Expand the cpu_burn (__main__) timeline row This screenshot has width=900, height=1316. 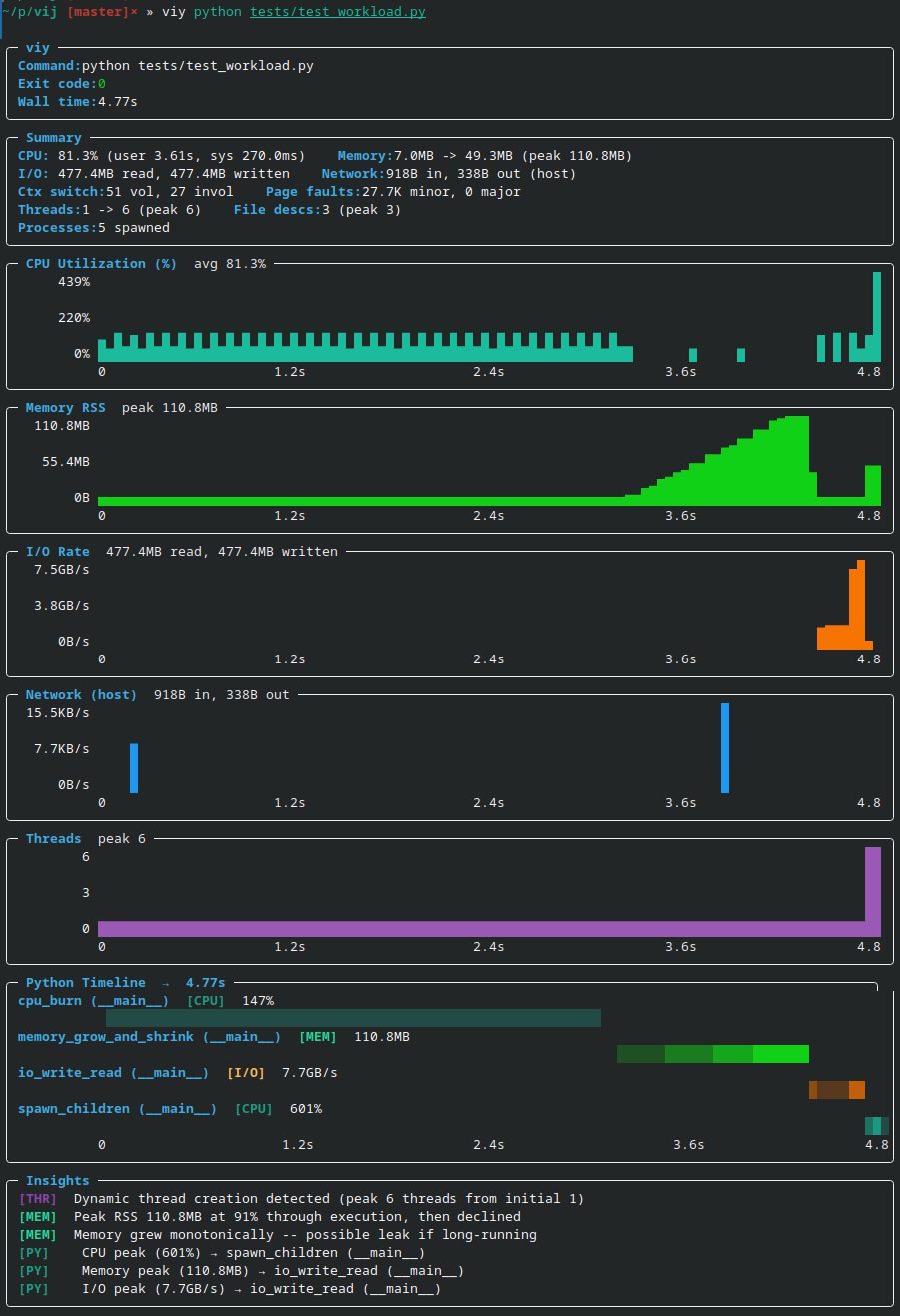(92, 1000)
